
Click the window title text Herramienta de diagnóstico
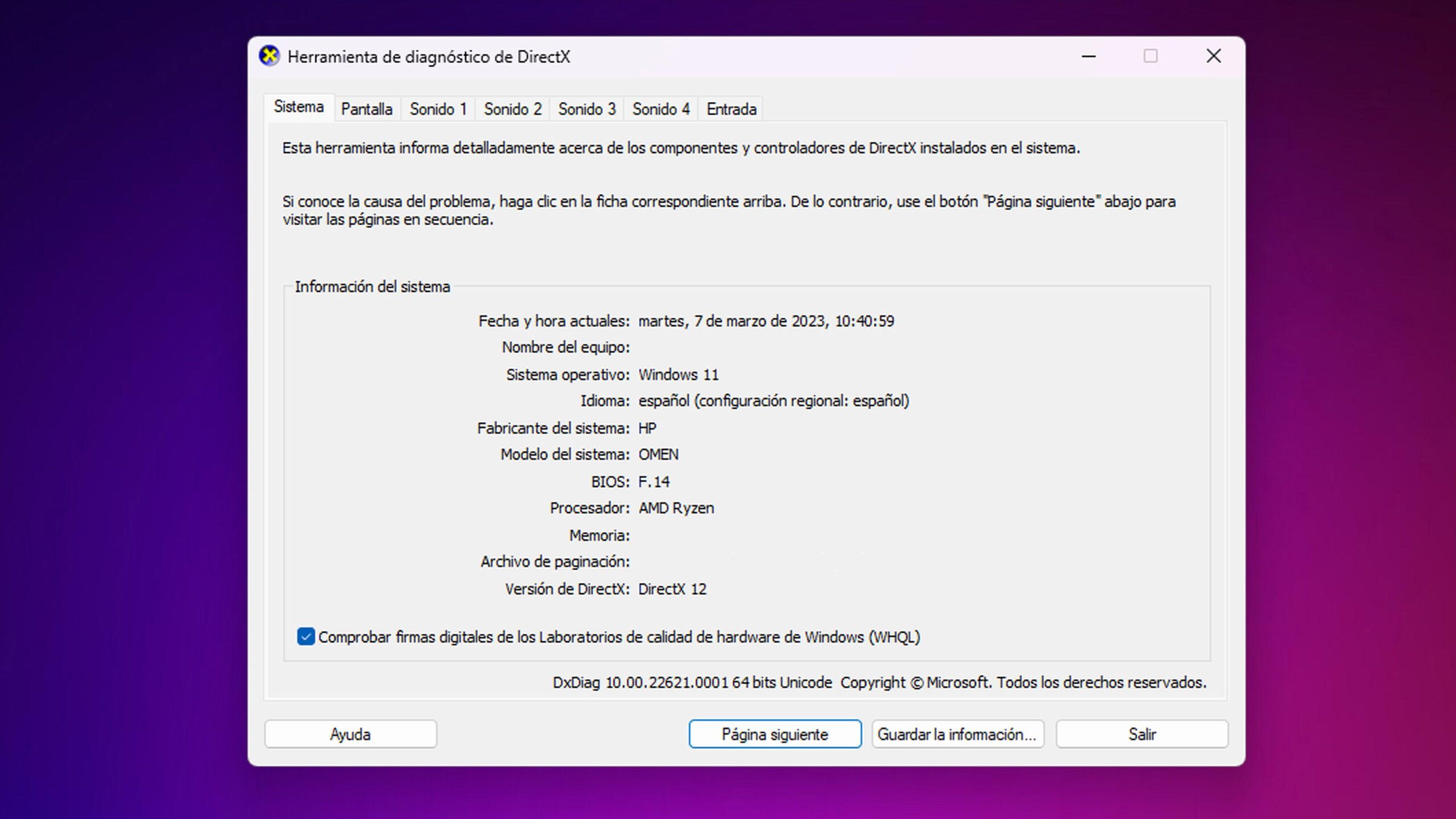coord(429,57)
